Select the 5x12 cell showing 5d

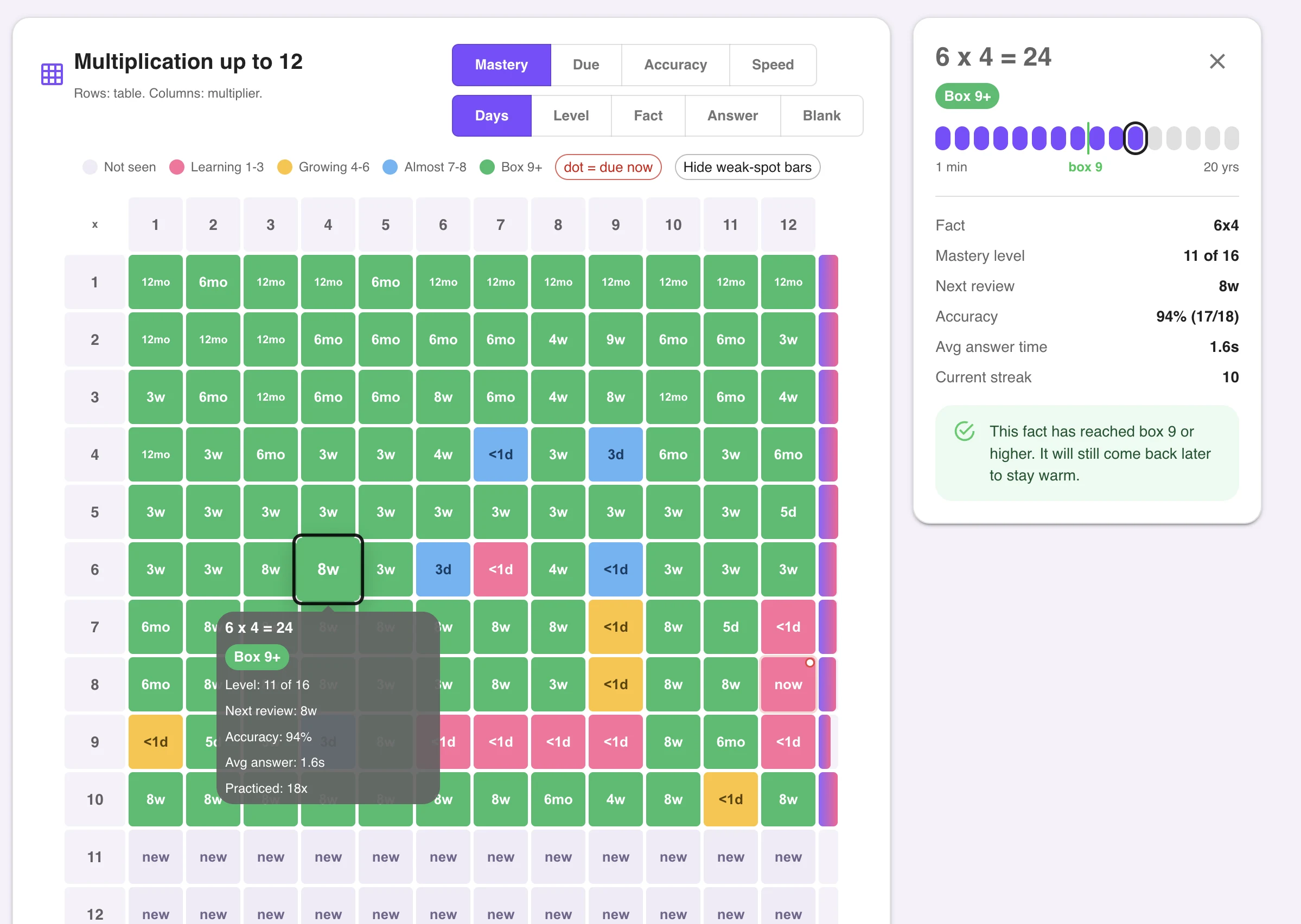(788, 512)
